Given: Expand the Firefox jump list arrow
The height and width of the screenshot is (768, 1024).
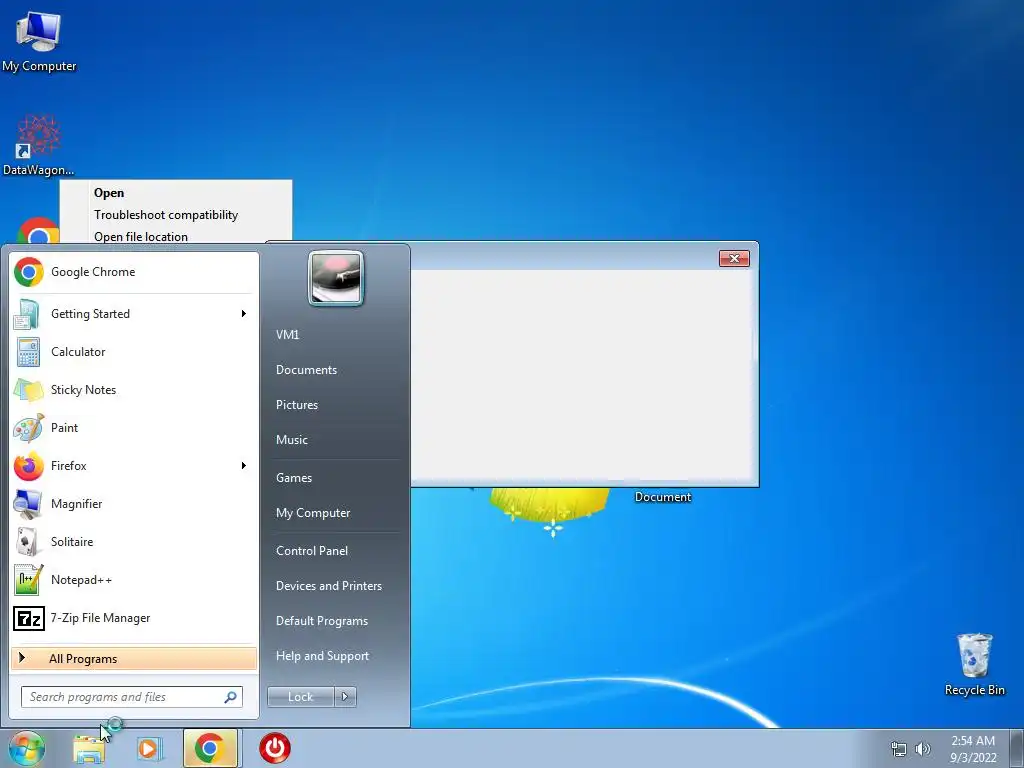Looking at the screenshot, I should pos(244,466).
